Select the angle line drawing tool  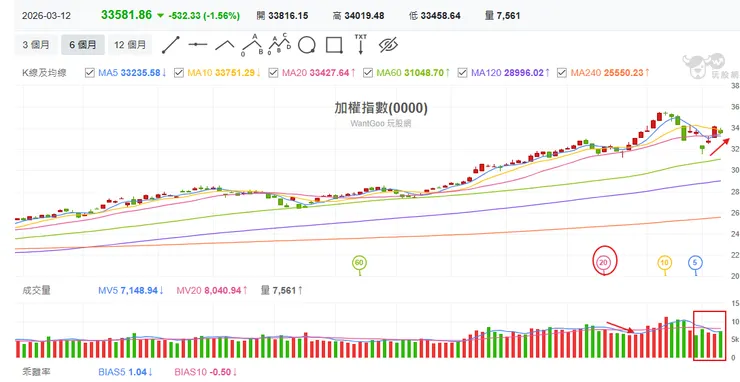click(225, 45)
